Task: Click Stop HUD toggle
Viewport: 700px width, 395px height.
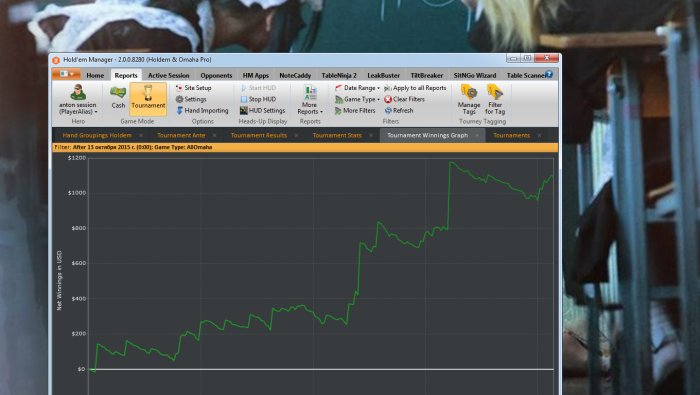Action: tap(258, 99)
